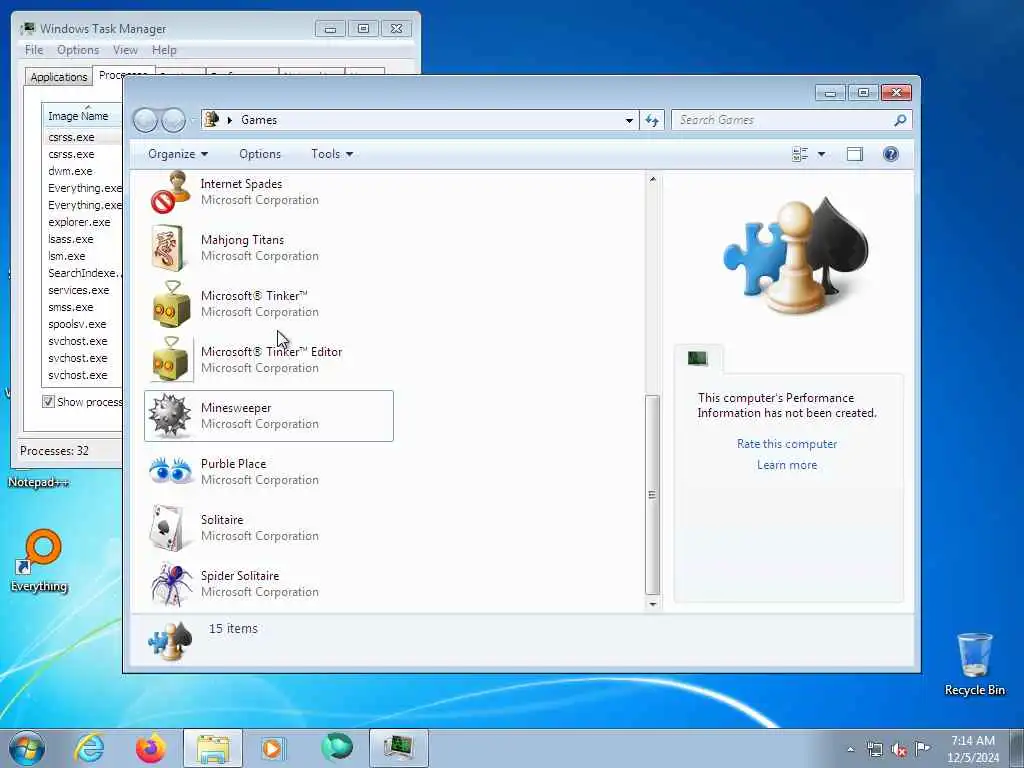Screen dimensions: 1024x768
Task: Open the blue Help icon
Action: pyautogui.click(x=891, y=154)
